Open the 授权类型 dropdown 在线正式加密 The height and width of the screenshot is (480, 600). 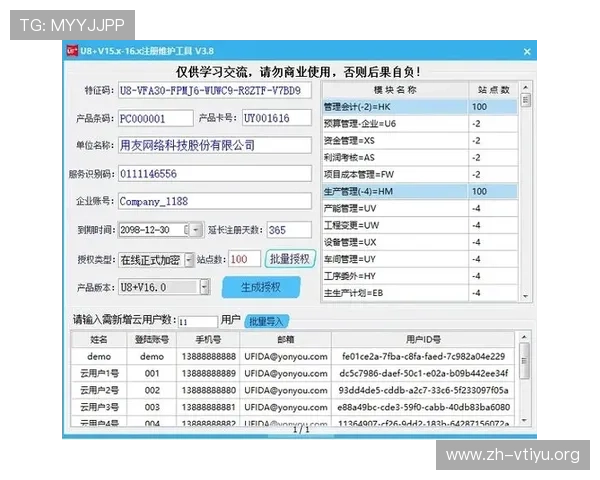[x=189, y=260]
